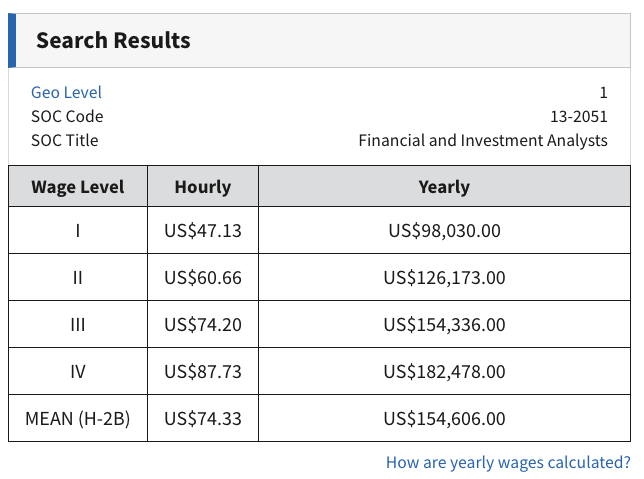This screenshot has height=479, width=644.
Task: Select the Hourly column header
Action: 203,187
